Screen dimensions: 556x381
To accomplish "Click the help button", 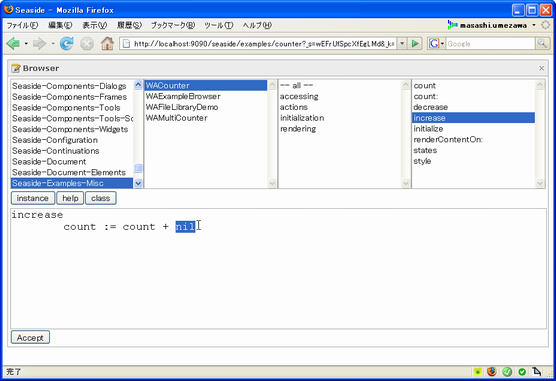I will (x=70, y=198).
